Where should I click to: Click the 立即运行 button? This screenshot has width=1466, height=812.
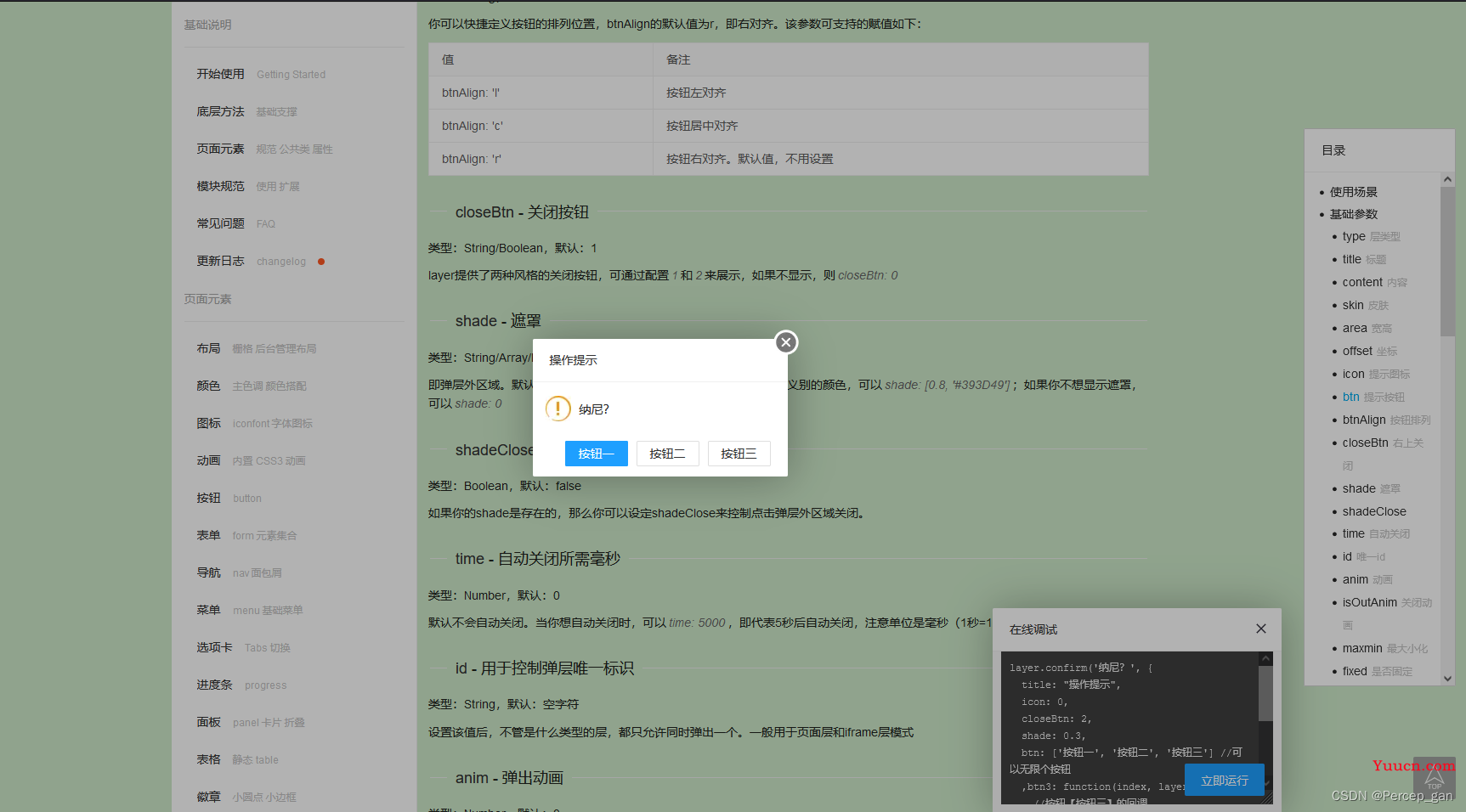click(1225, 781)
